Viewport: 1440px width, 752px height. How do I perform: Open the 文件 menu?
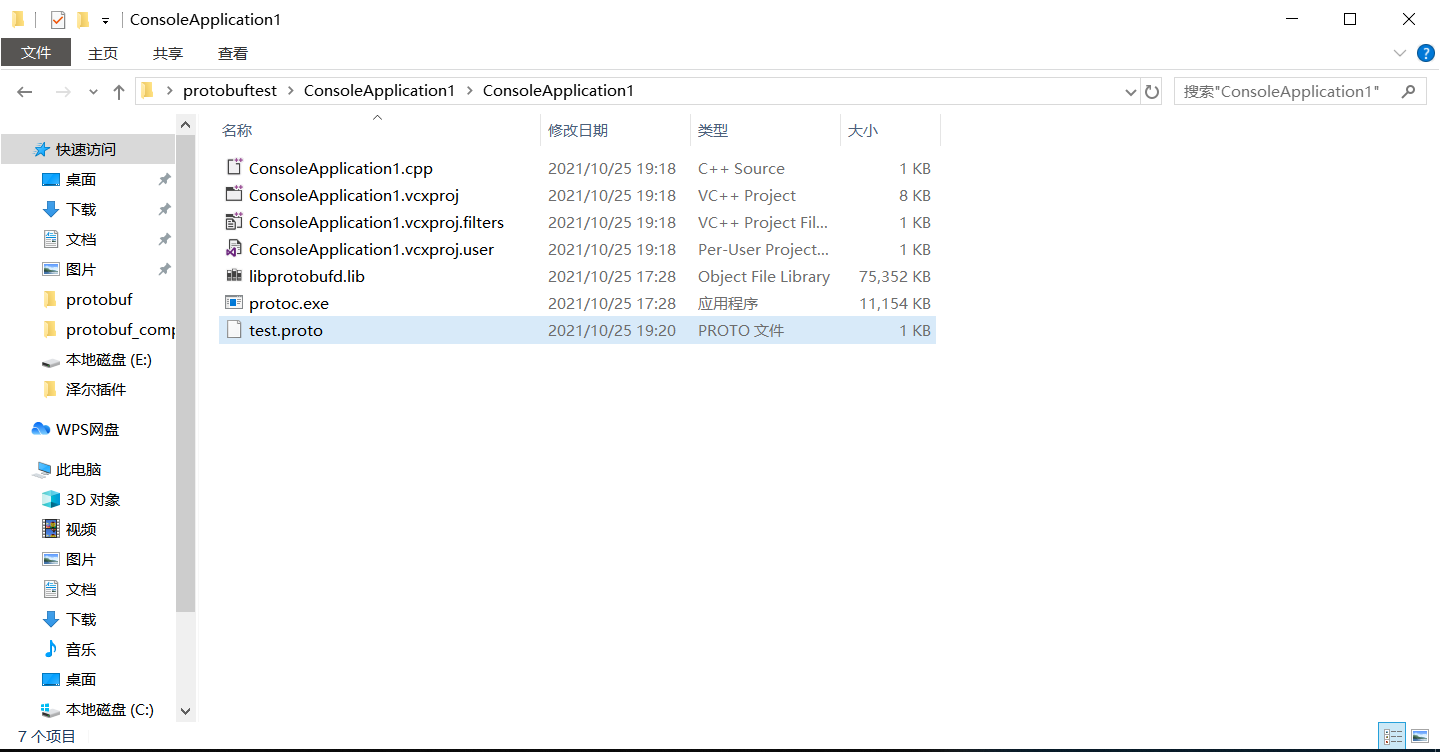tap(36, 52)
